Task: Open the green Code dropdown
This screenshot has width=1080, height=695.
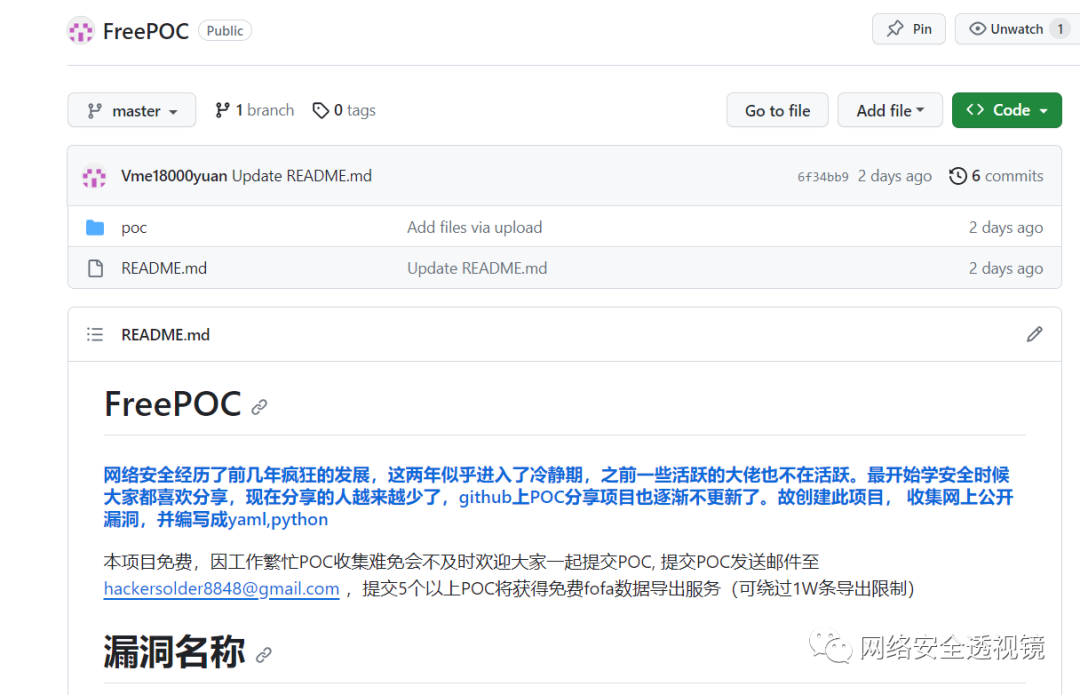Action: pos(1006,110)
